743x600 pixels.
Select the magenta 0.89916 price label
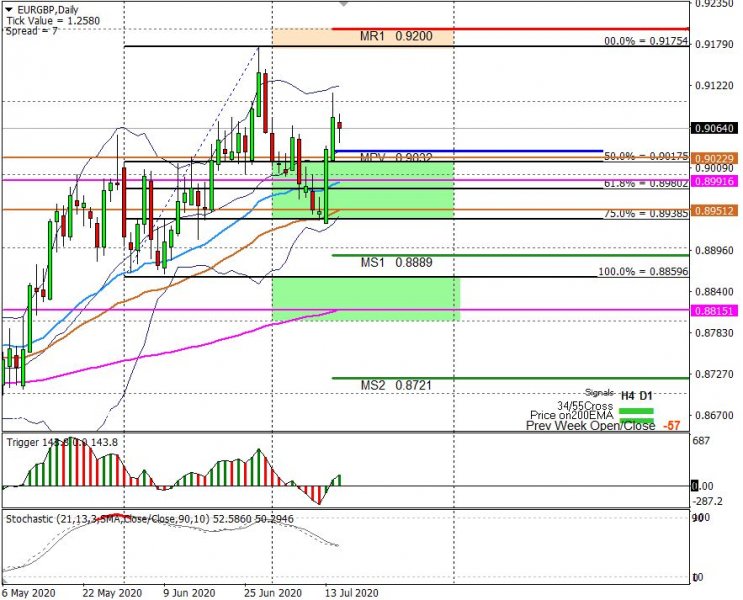click(714, 180)
